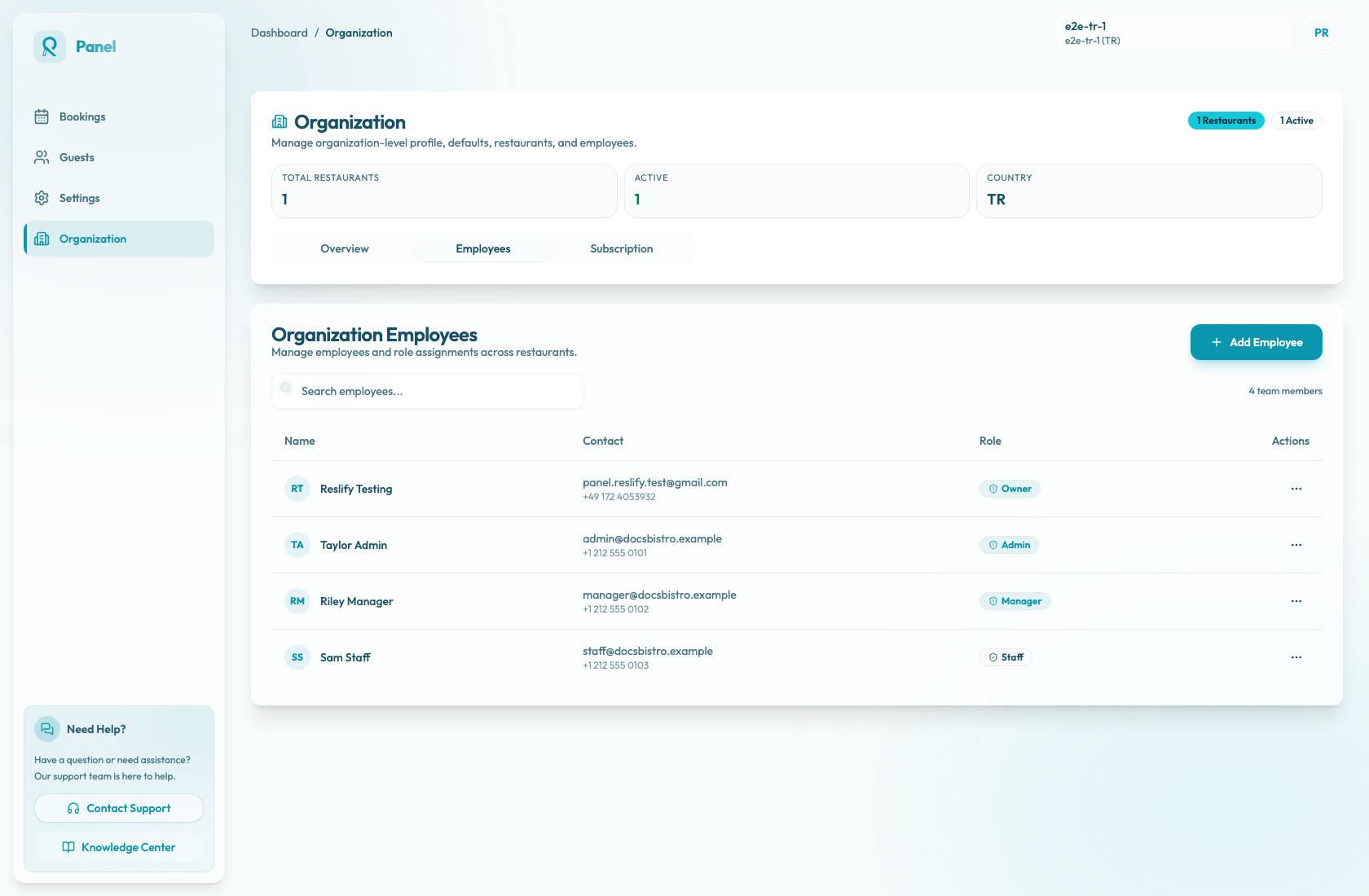Click the 1 Restaurants badge

pos(1226,121)
